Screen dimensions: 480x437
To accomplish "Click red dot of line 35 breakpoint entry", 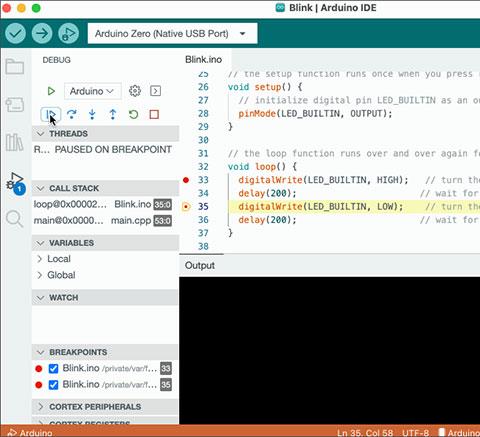I will coord(39,385).
